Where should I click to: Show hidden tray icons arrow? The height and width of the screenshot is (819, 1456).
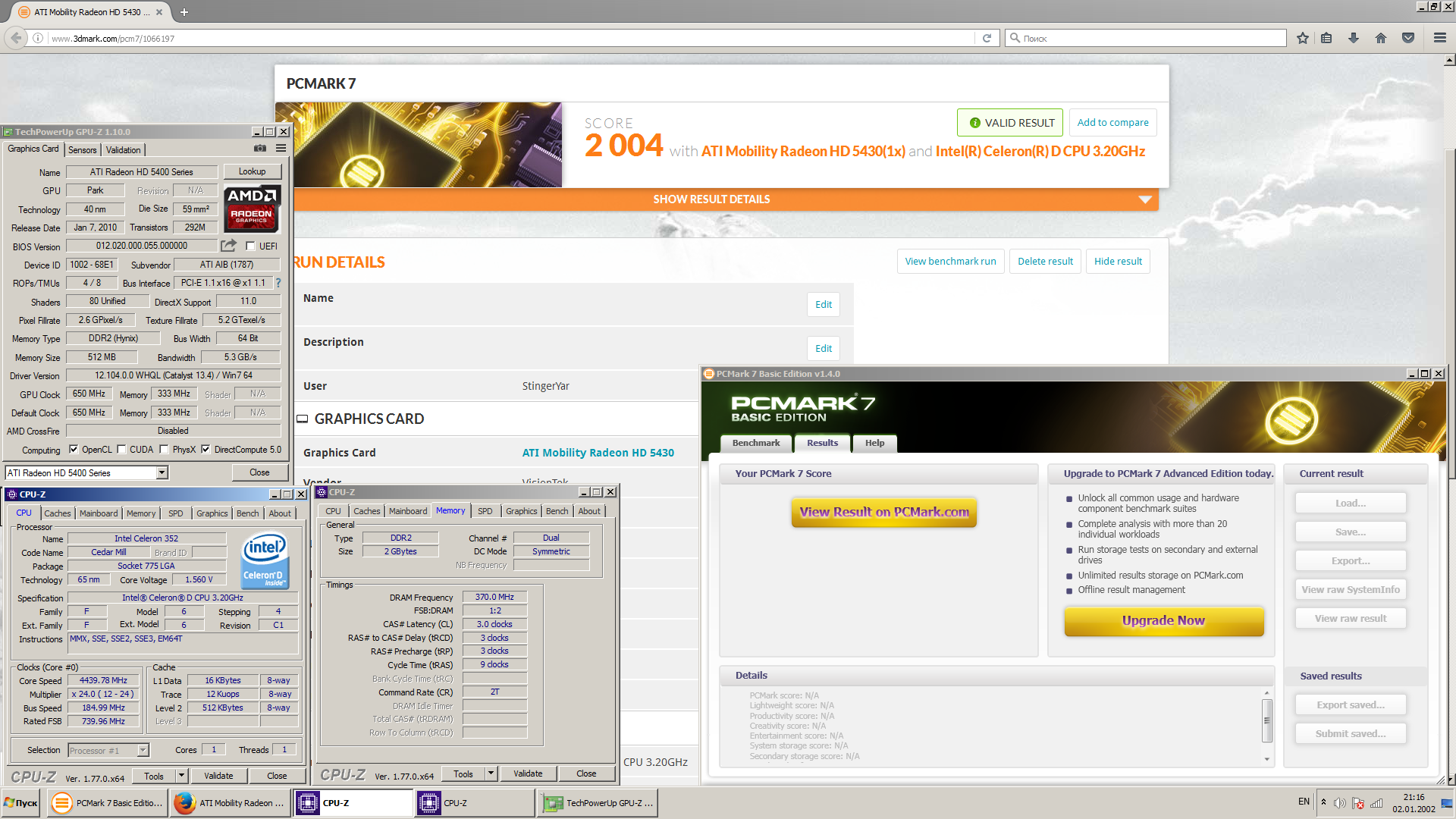click(1323, 802)
